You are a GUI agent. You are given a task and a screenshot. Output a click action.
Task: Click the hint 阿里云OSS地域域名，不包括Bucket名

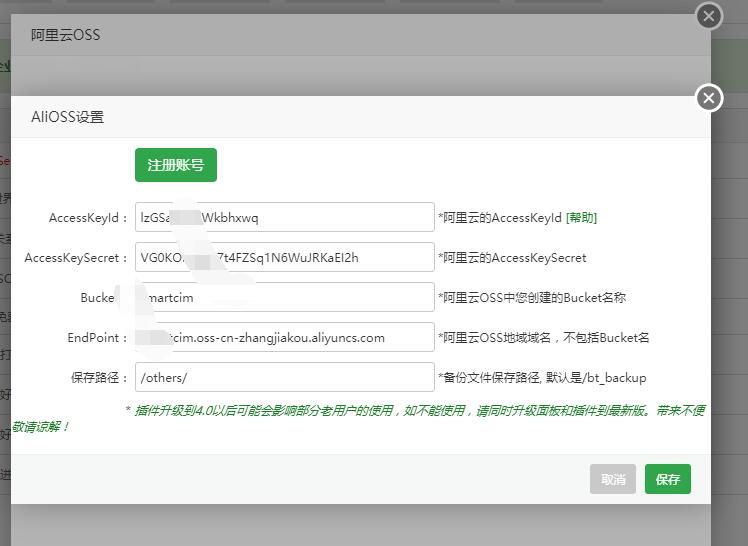click(544, 338)
